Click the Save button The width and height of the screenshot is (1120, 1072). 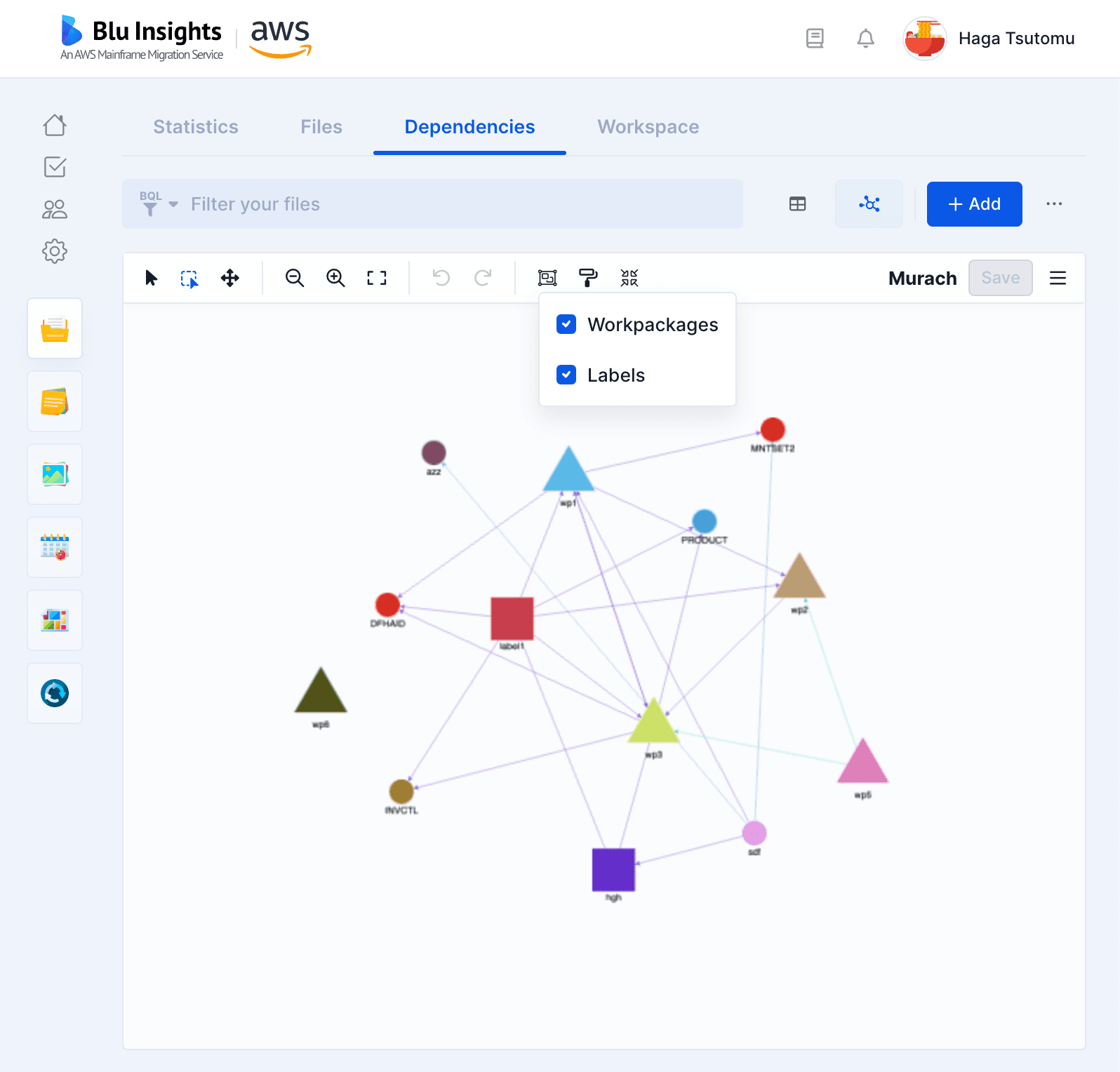click(1001, 278)
